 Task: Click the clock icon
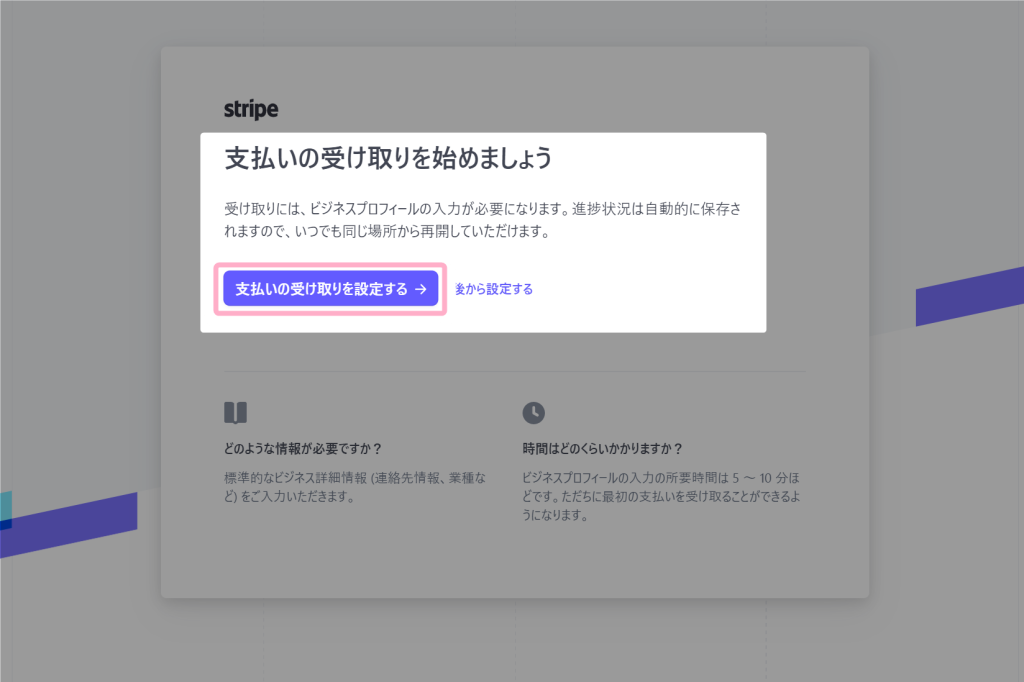pos(534,413)
